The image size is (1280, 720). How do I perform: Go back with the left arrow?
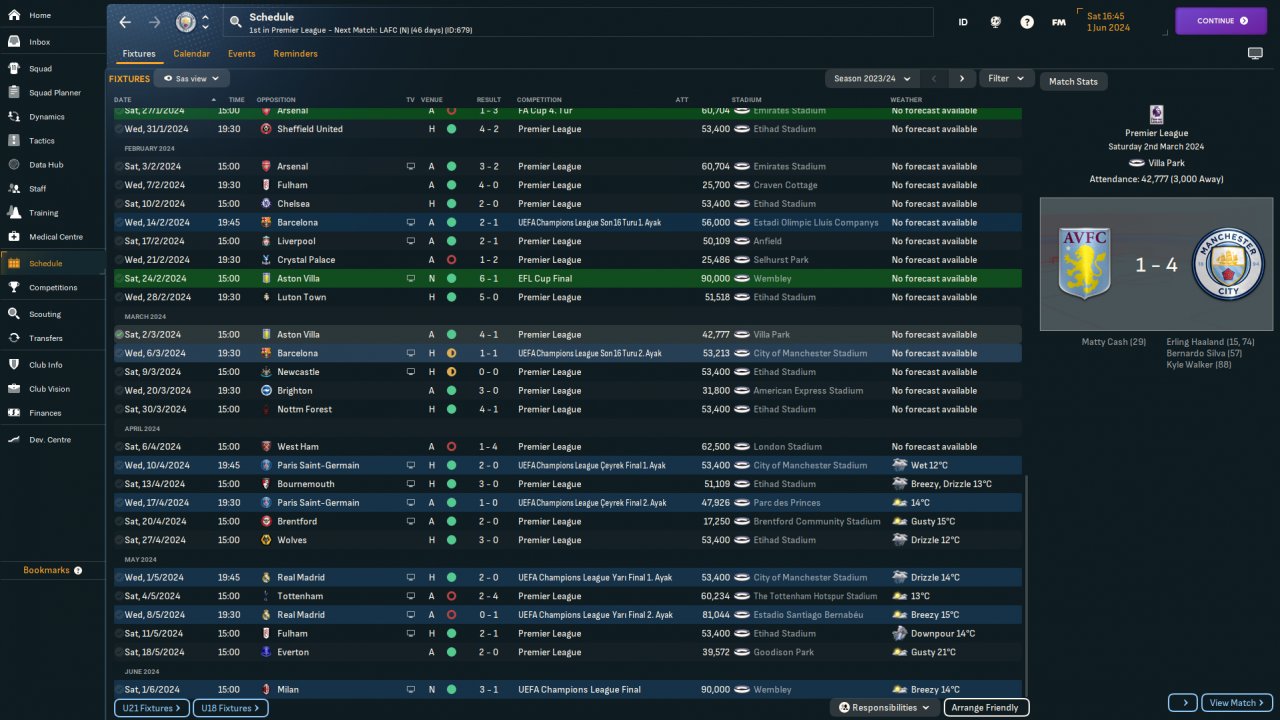click(125, 22)
